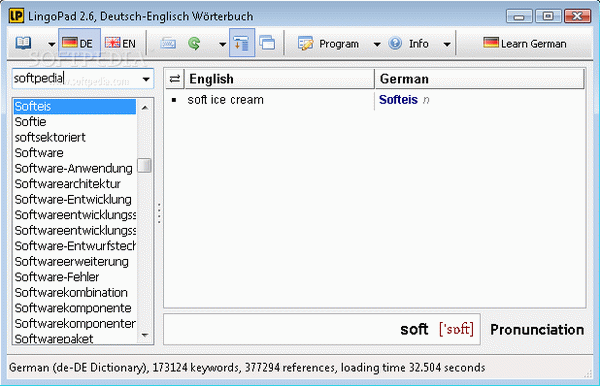Click the word 'soft' in pronunciation bar
This screenshot has height=386, width=600.
414,329
